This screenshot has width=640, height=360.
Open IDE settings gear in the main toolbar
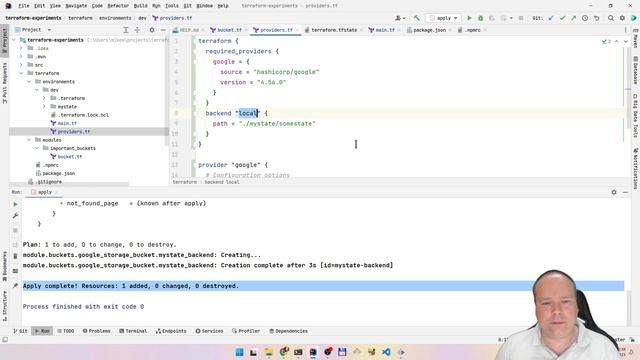click(622, 18)
